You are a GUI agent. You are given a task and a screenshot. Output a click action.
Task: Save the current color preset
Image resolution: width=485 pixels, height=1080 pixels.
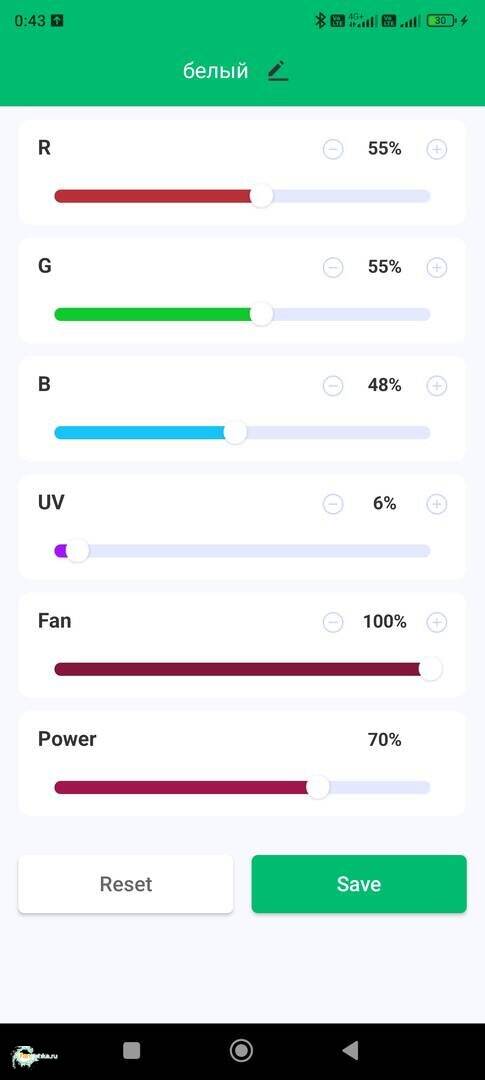359,884
